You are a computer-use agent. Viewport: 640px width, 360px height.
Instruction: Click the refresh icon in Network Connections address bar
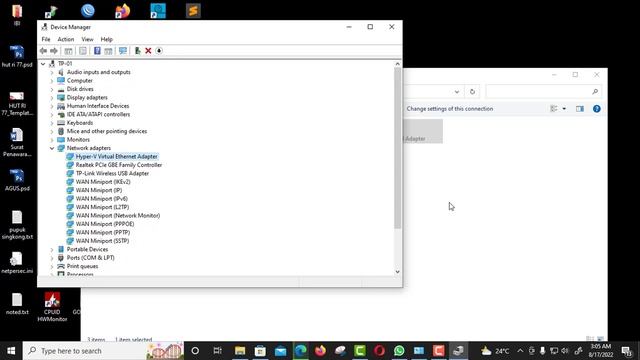click(x=472, y=91)
